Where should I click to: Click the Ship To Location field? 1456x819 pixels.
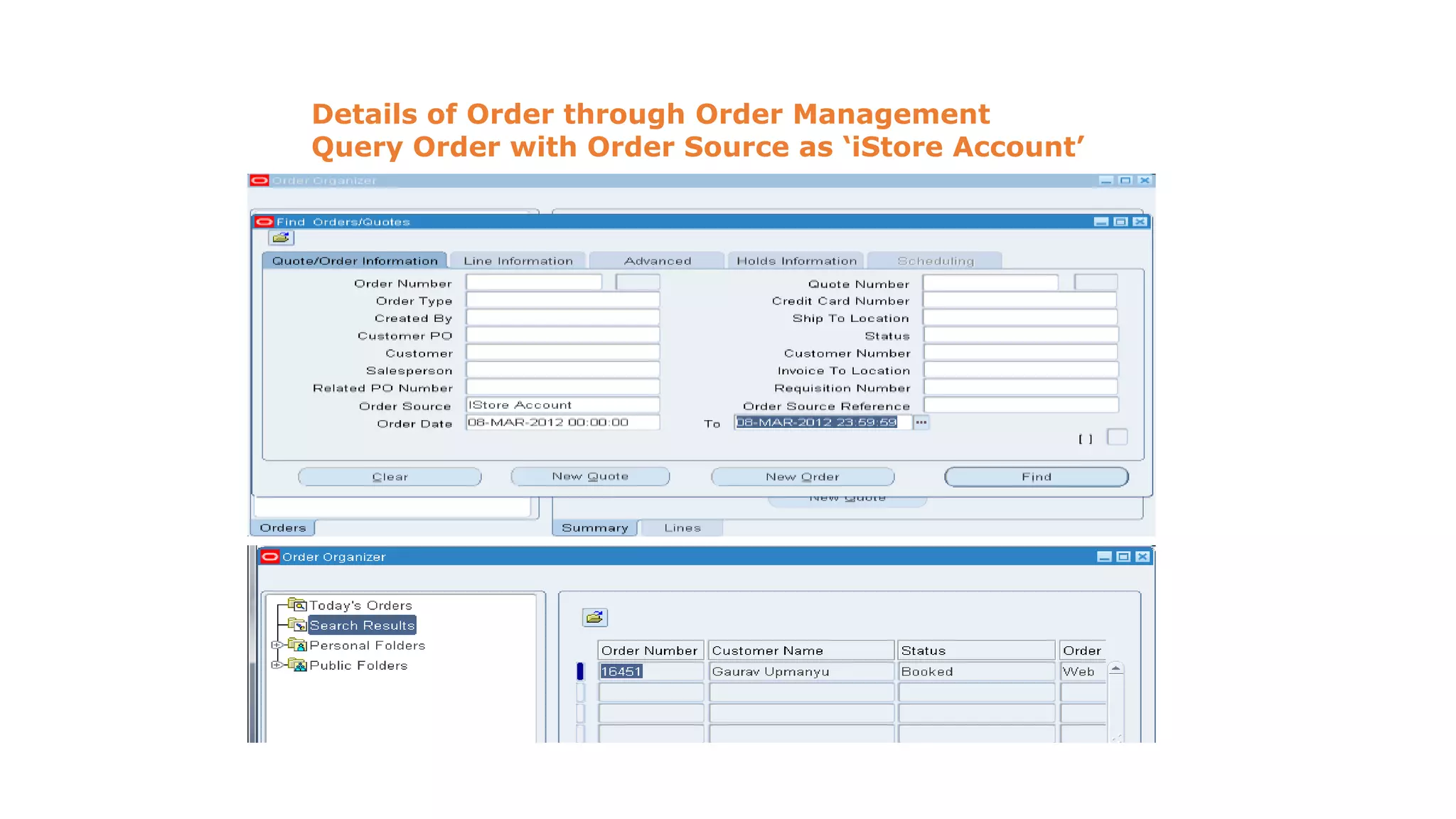(1020, 317)
